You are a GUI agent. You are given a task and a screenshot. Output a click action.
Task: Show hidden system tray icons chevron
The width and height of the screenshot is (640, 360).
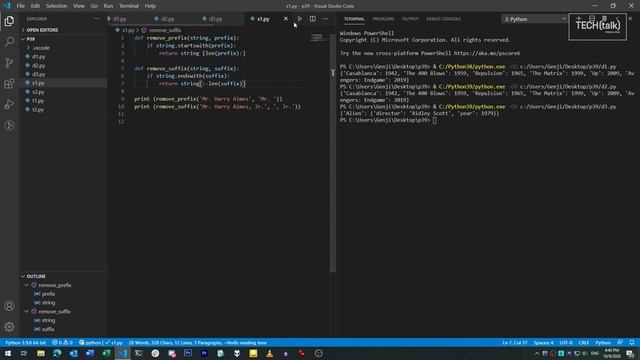pos(537,353)
